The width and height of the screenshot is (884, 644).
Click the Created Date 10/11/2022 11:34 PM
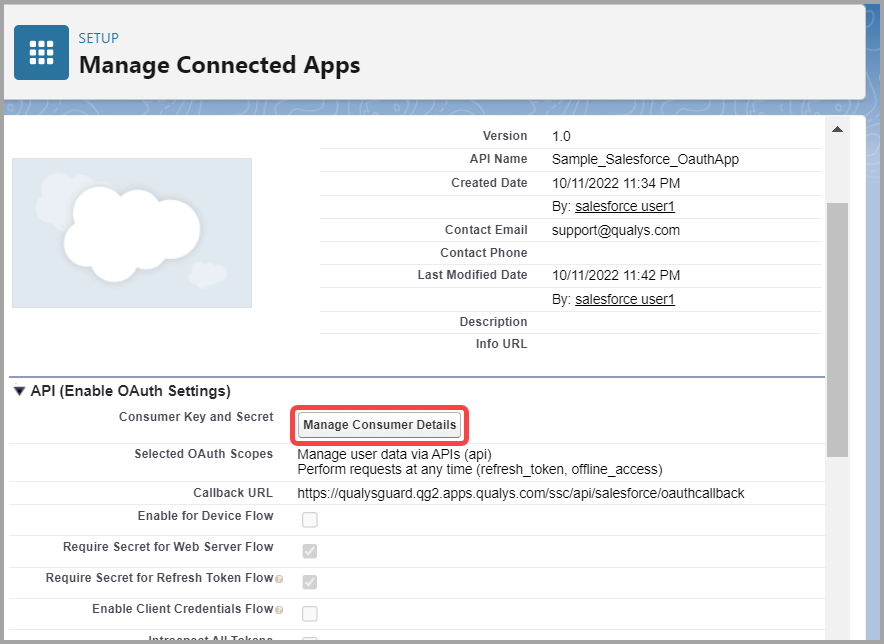click(616, 183)
